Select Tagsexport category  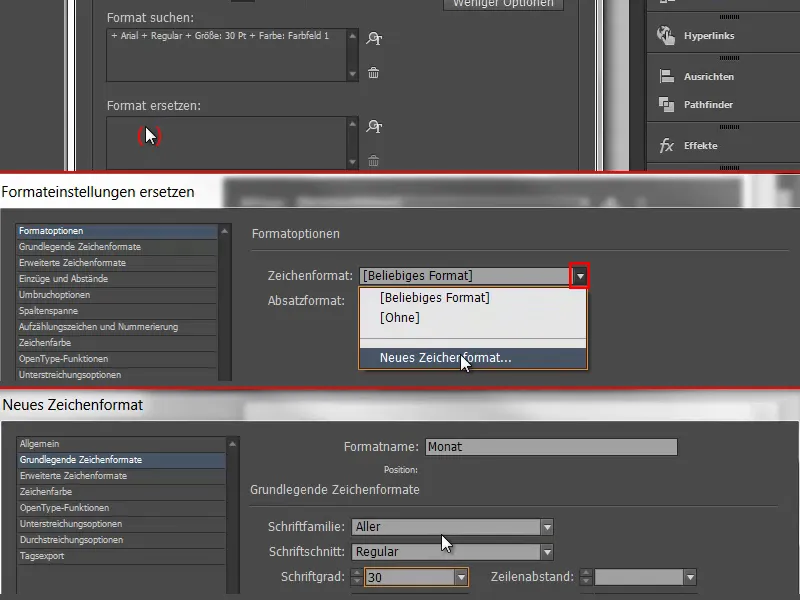[121, 556]
